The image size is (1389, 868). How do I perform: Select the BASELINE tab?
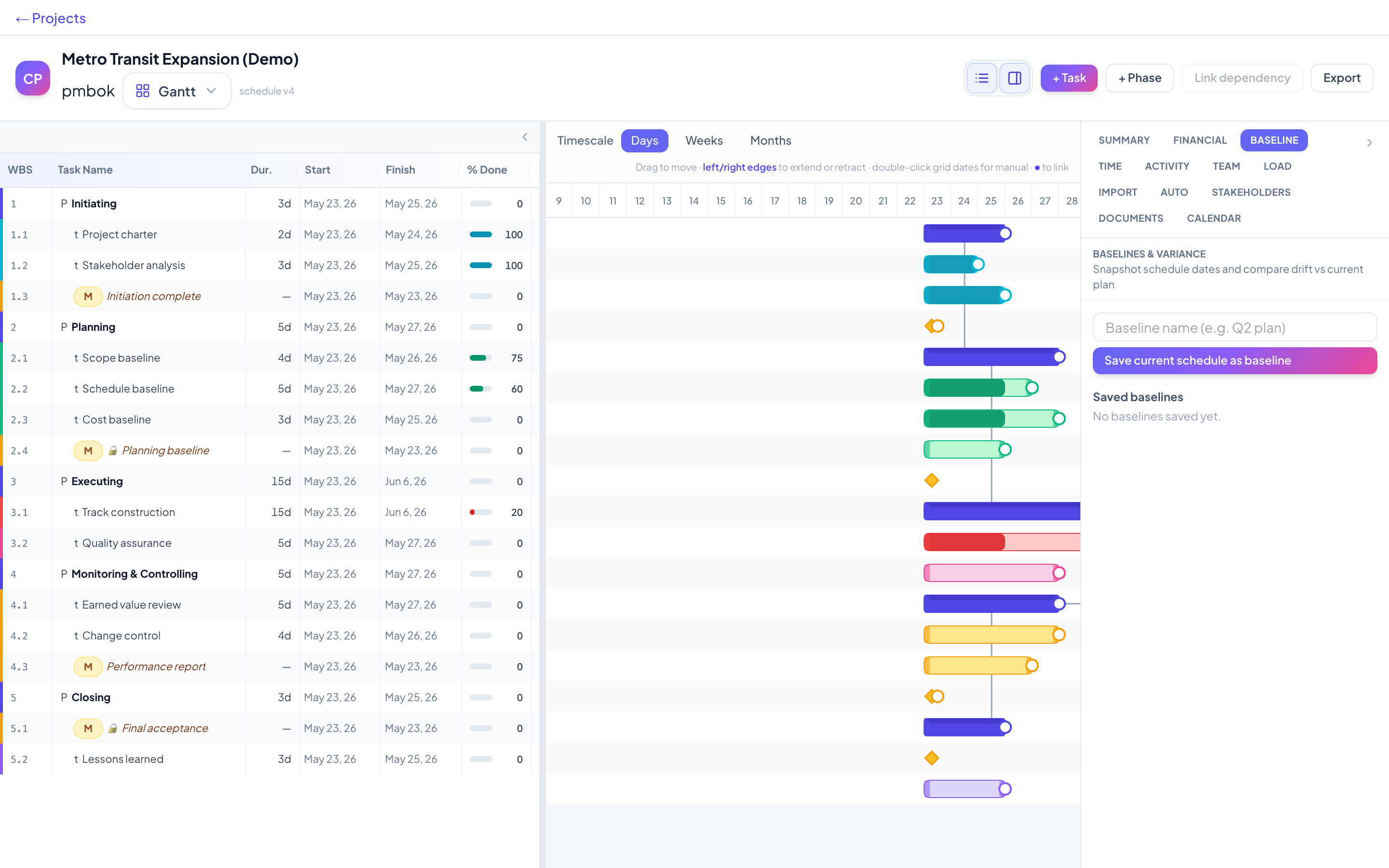point(1274,140)
